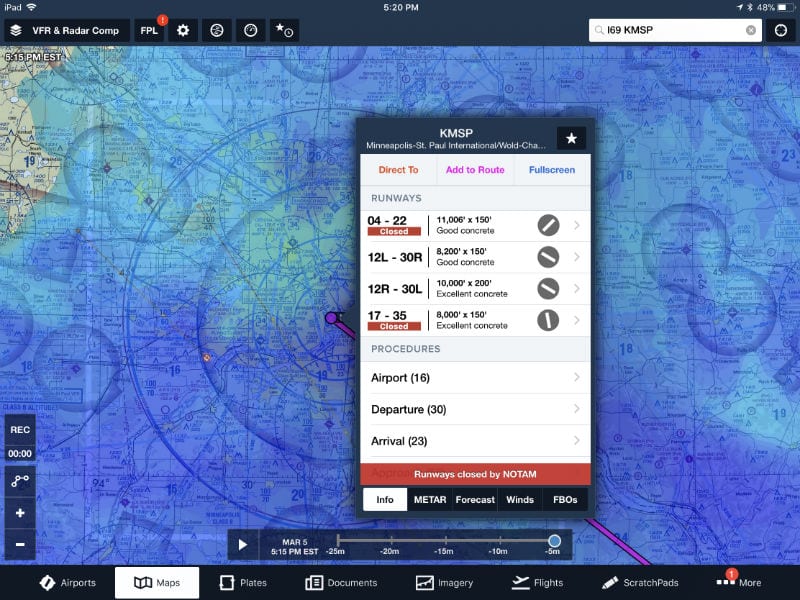800x600 pixels.
Task: Open route ruler tool icon
Action: (x=20, y=481)
